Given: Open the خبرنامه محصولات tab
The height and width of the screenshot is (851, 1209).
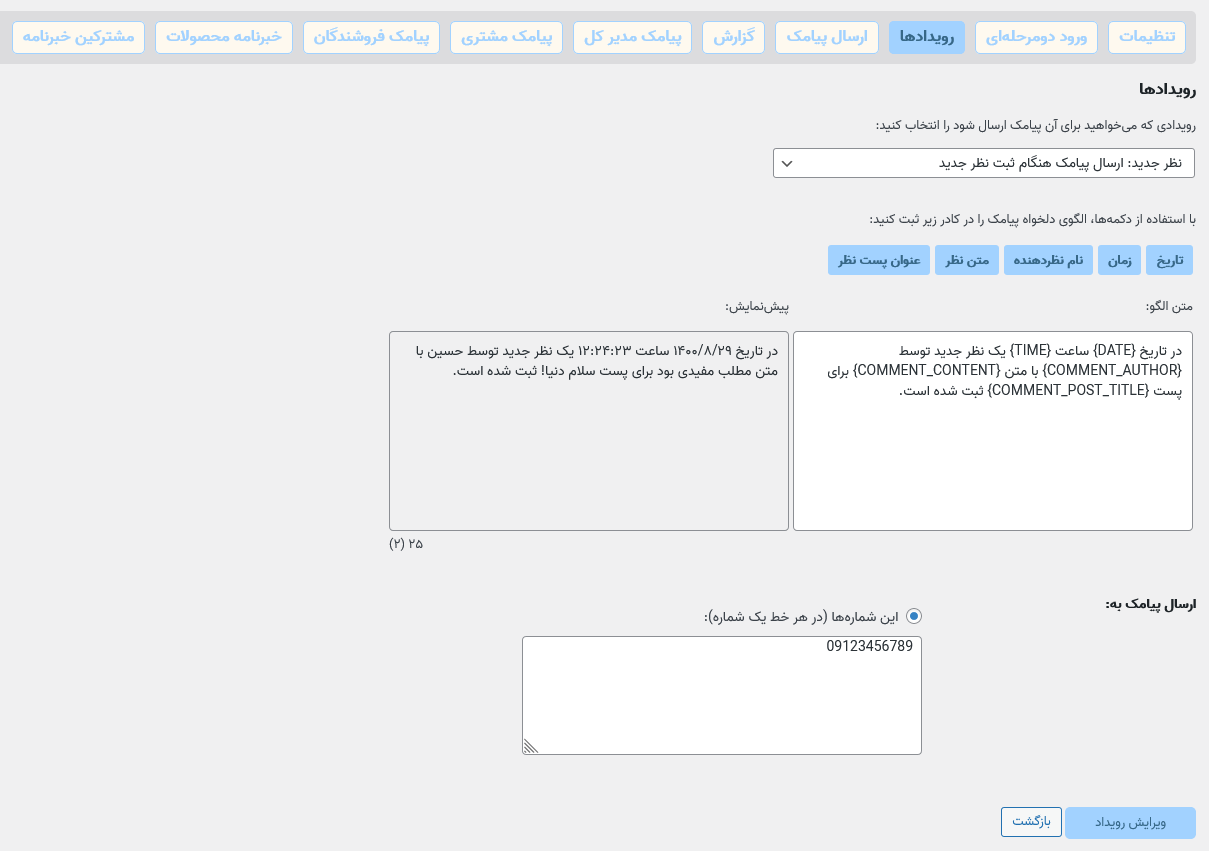Looking at the screenshot, I should tap(224, 38).
